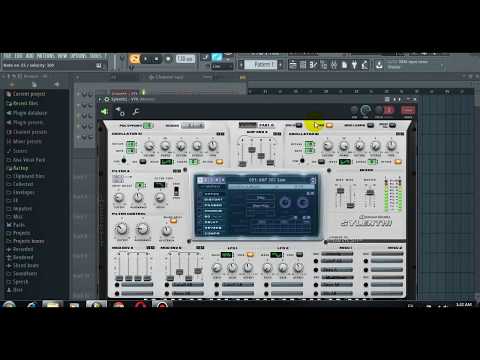
Task: Toggle Oscillator A1 invert button
Action: [x=143, y=162]
